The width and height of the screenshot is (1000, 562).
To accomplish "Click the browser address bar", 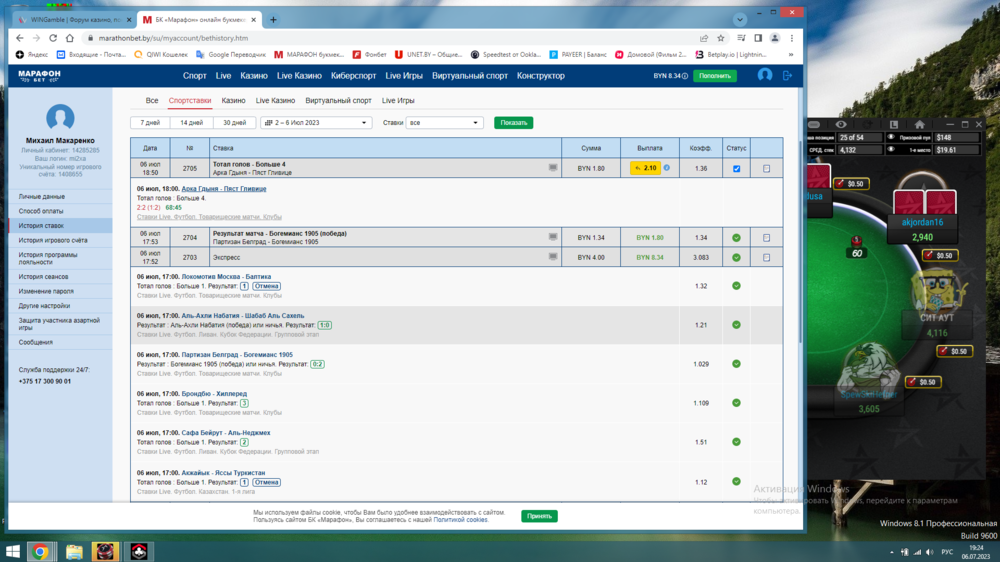I will pos(380,38).
